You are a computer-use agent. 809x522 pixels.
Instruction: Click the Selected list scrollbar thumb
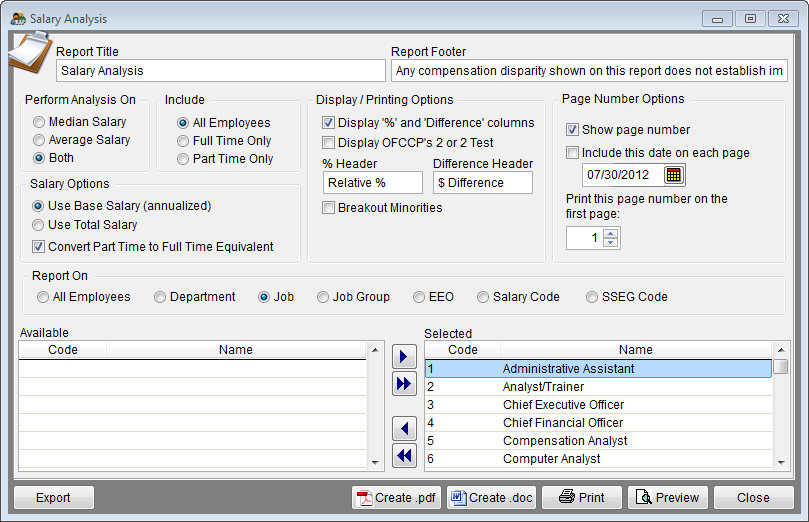click(x=781, y=366)
